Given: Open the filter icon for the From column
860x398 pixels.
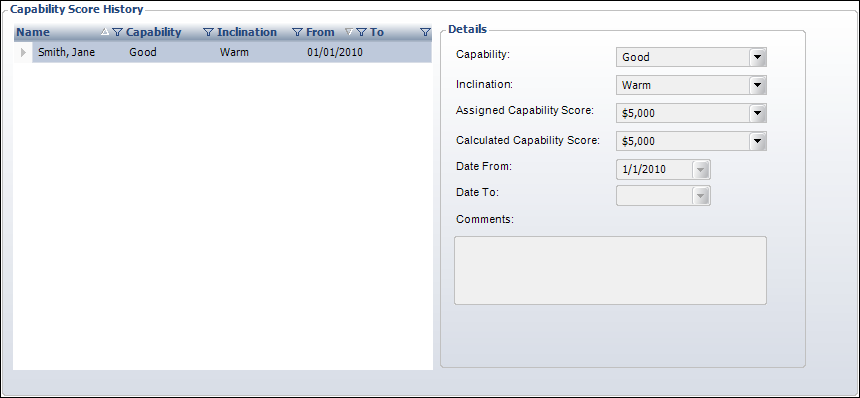Looking at the screenshot, I should (x=361, y=32).
